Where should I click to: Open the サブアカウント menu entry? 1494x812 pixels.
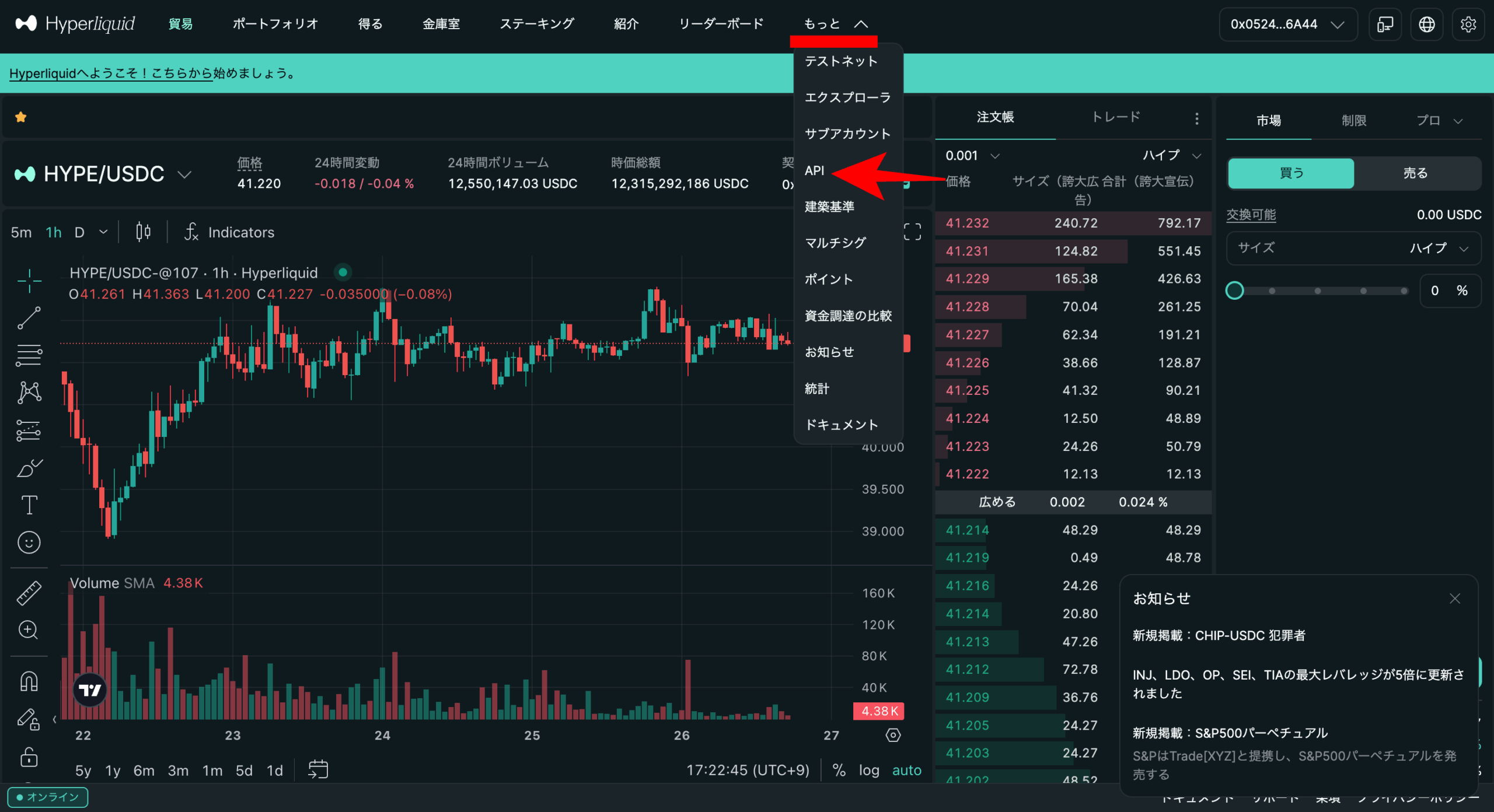coord(847,134)
